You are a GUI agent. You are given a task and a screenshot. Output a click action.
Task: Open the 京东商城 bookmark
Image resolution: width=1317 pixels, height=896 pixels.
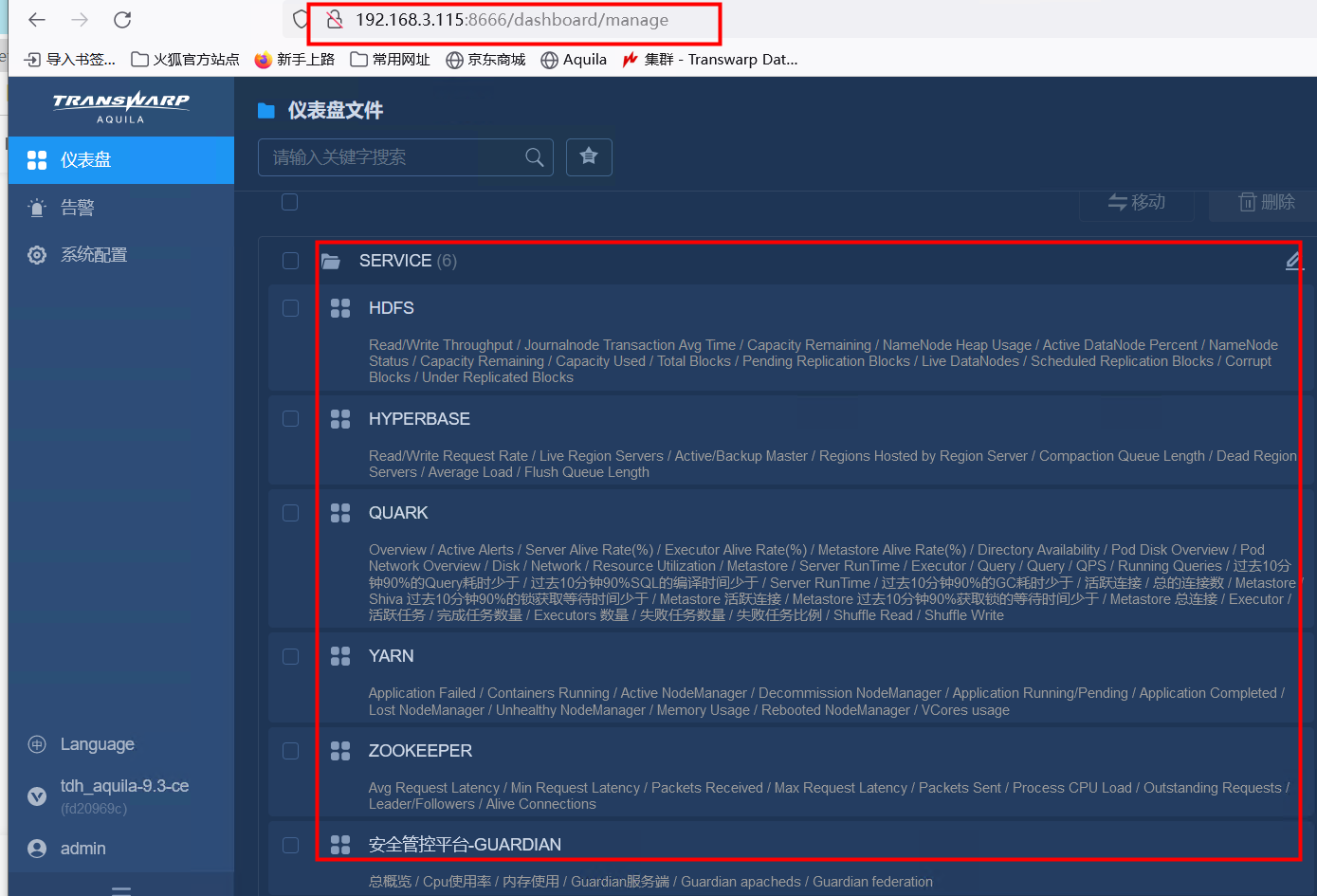485,60
